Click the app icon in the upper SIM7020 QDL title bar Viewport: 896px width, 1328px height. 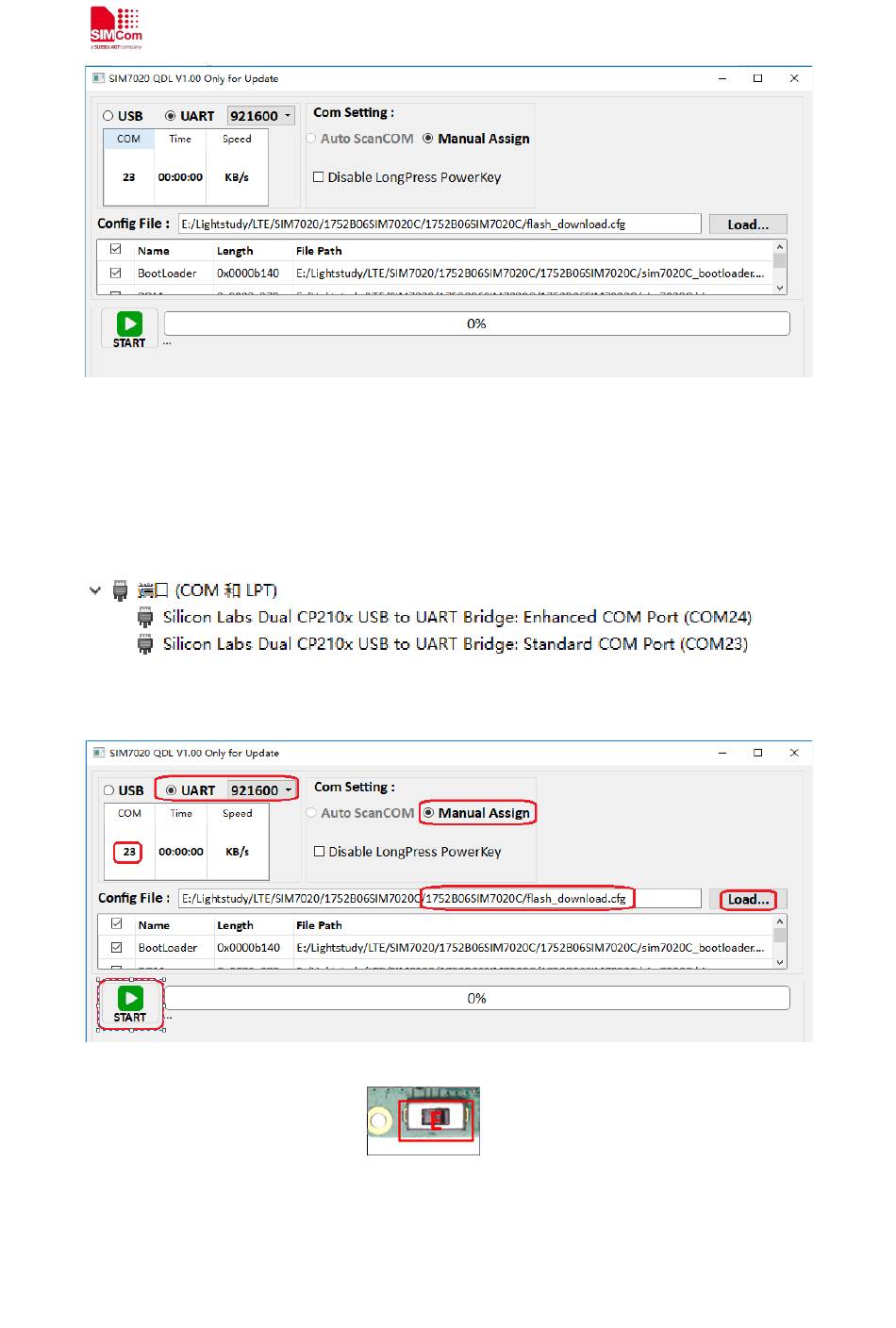98,78
